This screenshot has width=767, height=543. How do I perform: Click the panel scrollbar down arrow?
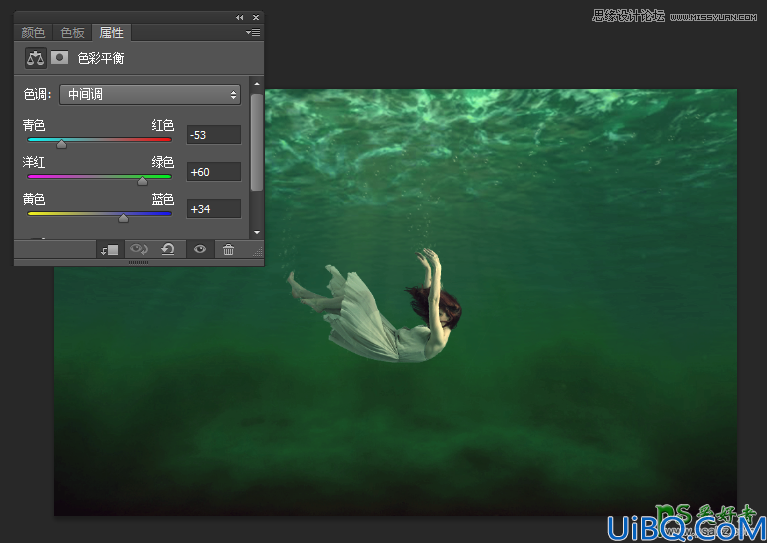(257, 232)
